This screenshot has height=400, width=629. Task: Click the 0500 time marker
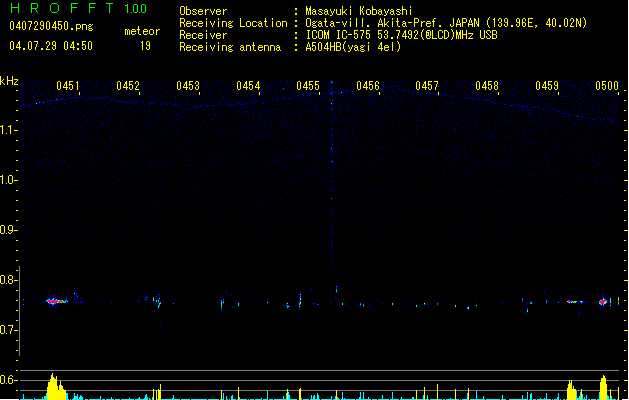[607, 86]
